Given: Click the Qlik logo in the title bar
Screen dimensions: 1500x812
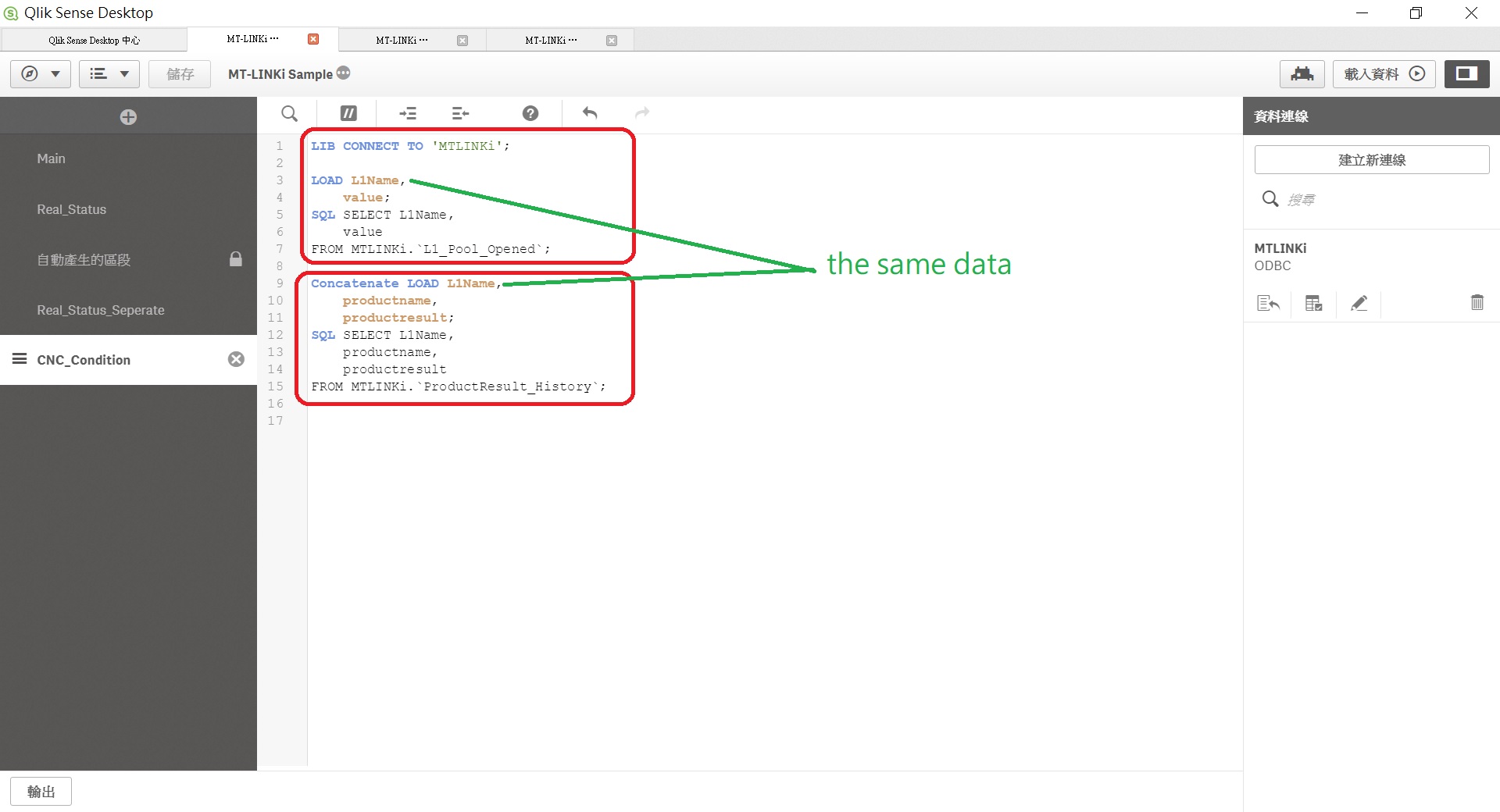Looking at the screenshot, I should pos(11,12).
